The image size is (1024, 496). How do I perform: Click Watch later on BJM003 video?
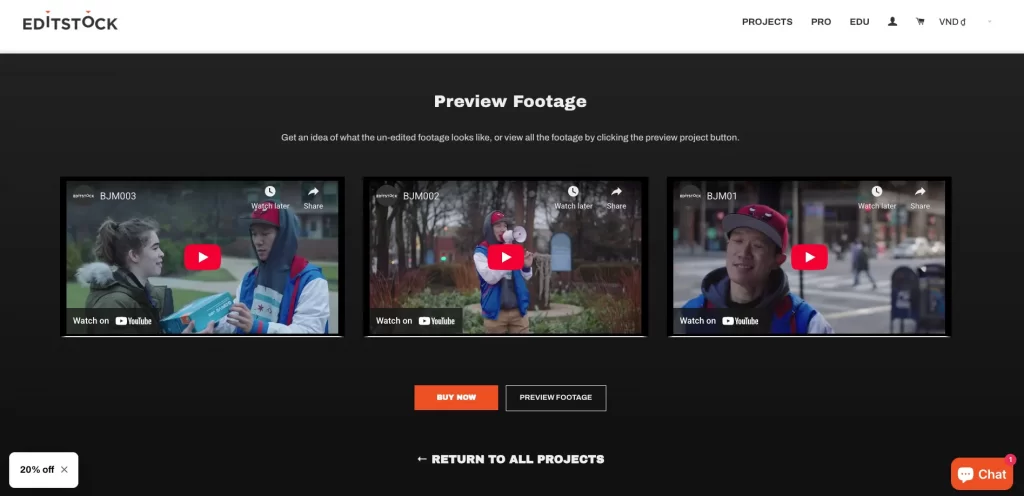tap(270, 197)
